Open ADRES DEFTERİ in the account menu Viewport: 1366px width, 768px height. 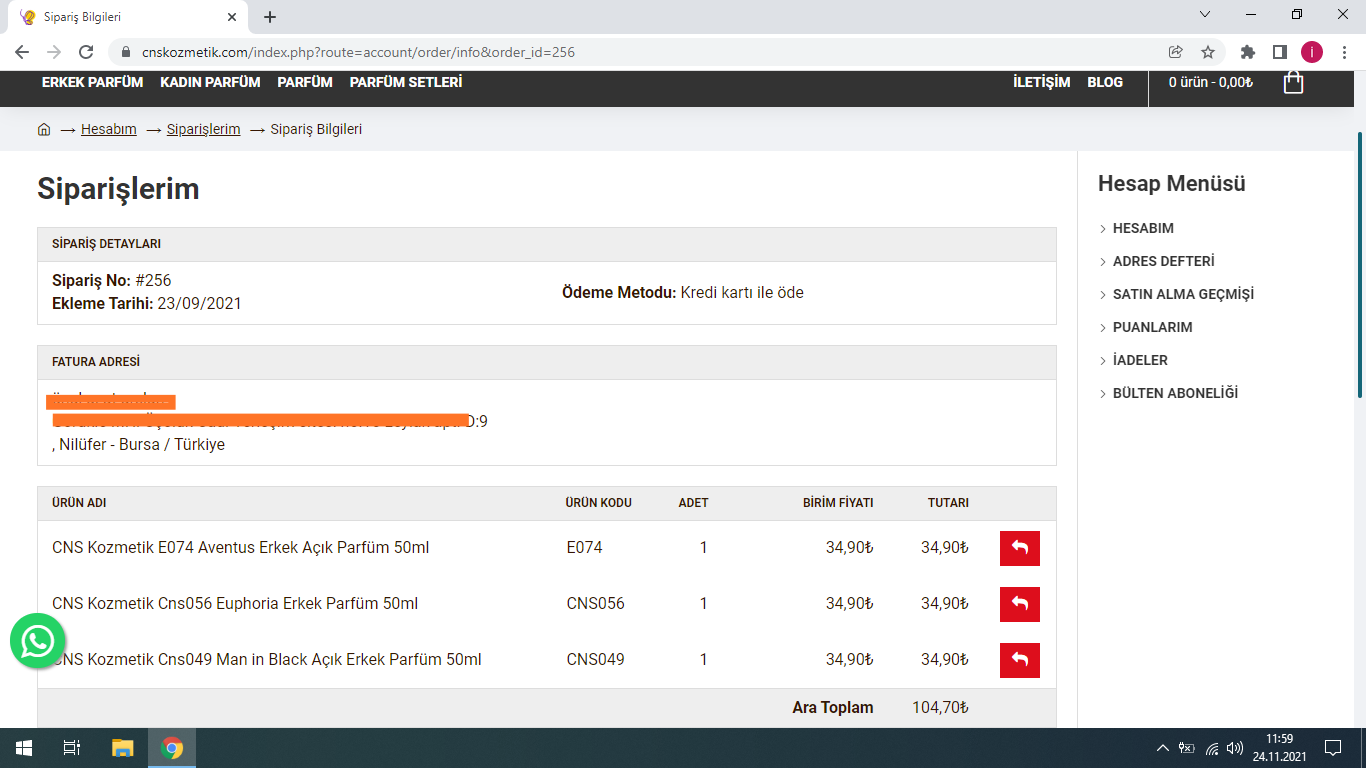coord(1163,261)
